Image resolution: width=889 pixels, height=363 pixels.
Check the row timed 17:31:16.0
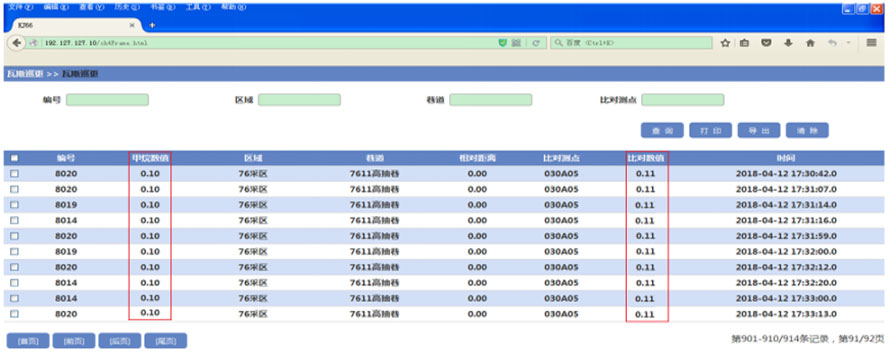[x=14, y=220]
